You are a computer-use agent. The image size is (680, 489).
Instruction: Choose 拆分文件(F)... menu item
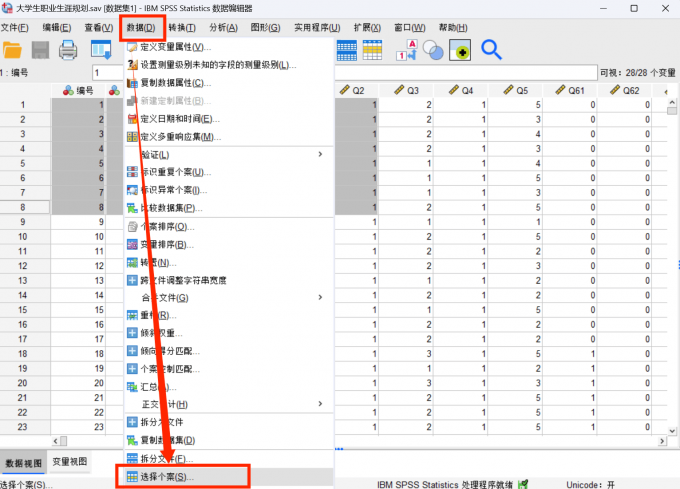point(229,459)
